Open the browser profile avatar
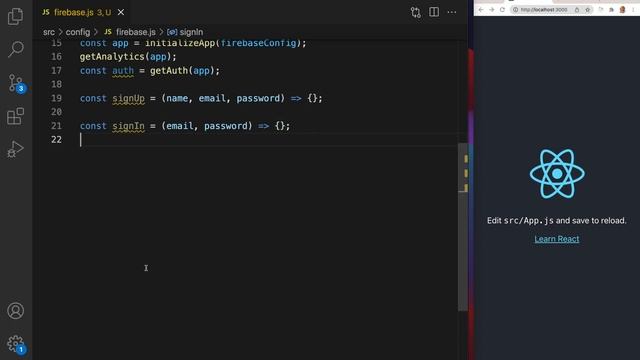This screenshot has height=360, width=640. [x=622, y=10]
